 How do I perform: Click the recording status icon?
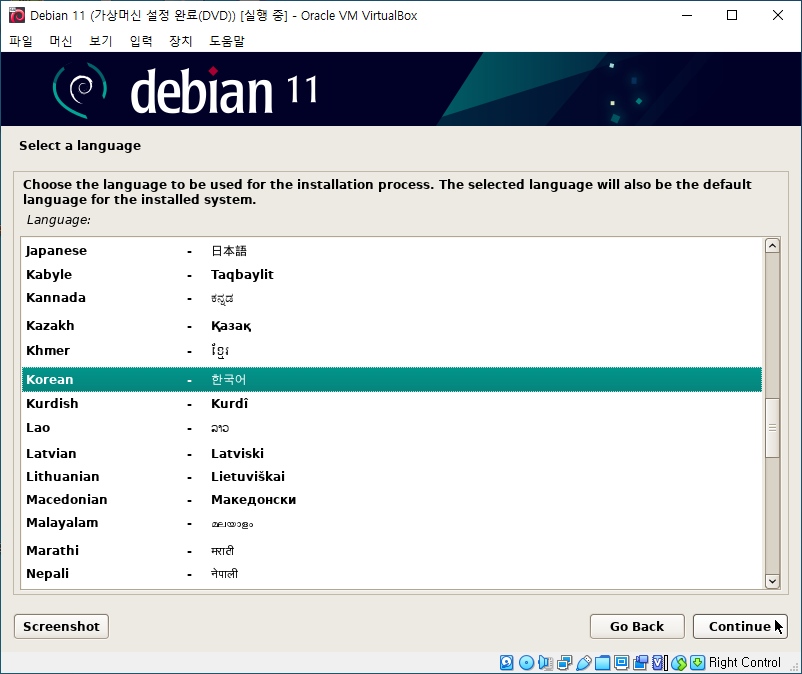pyautogui.click(x=640, y=663)
